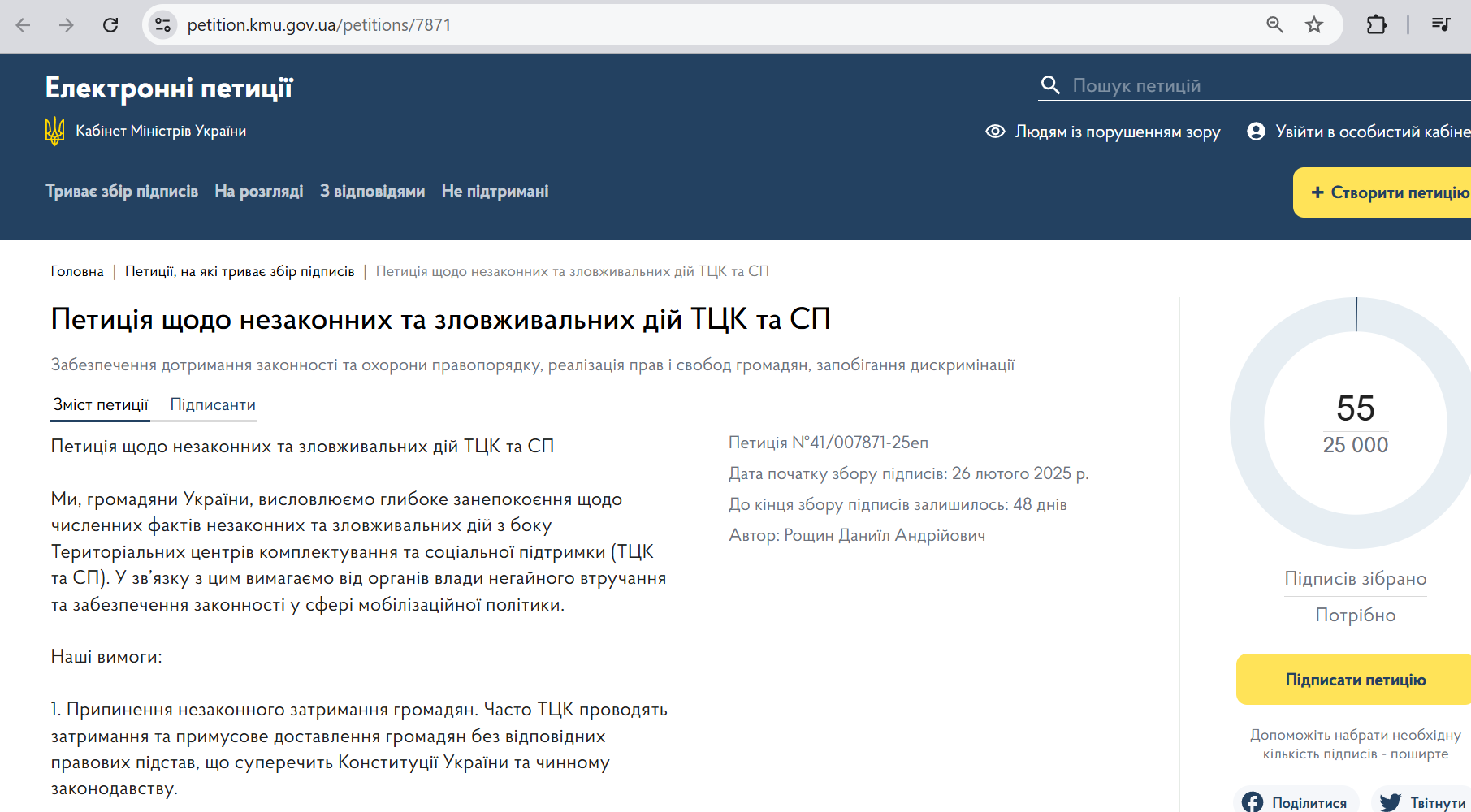Click the zoom magnifier icon in address bar
This screenshot has height=812, width=1471.
click(1275, 25)
